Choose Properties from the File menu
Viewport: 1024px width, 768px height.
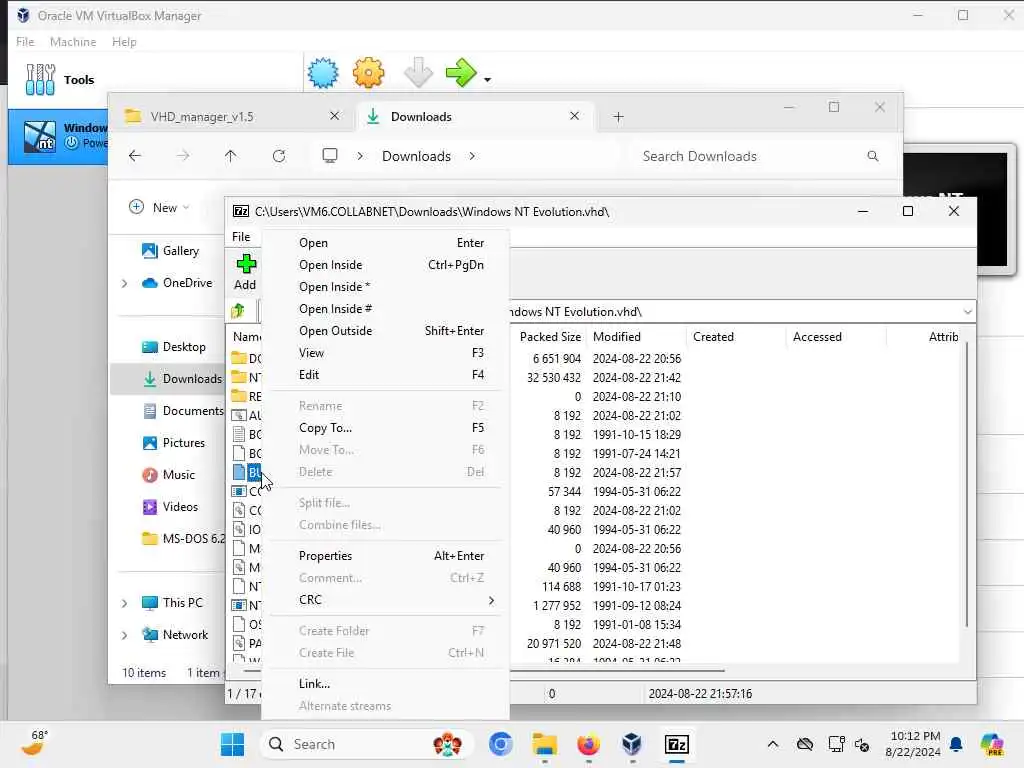(x=385, y=556)
